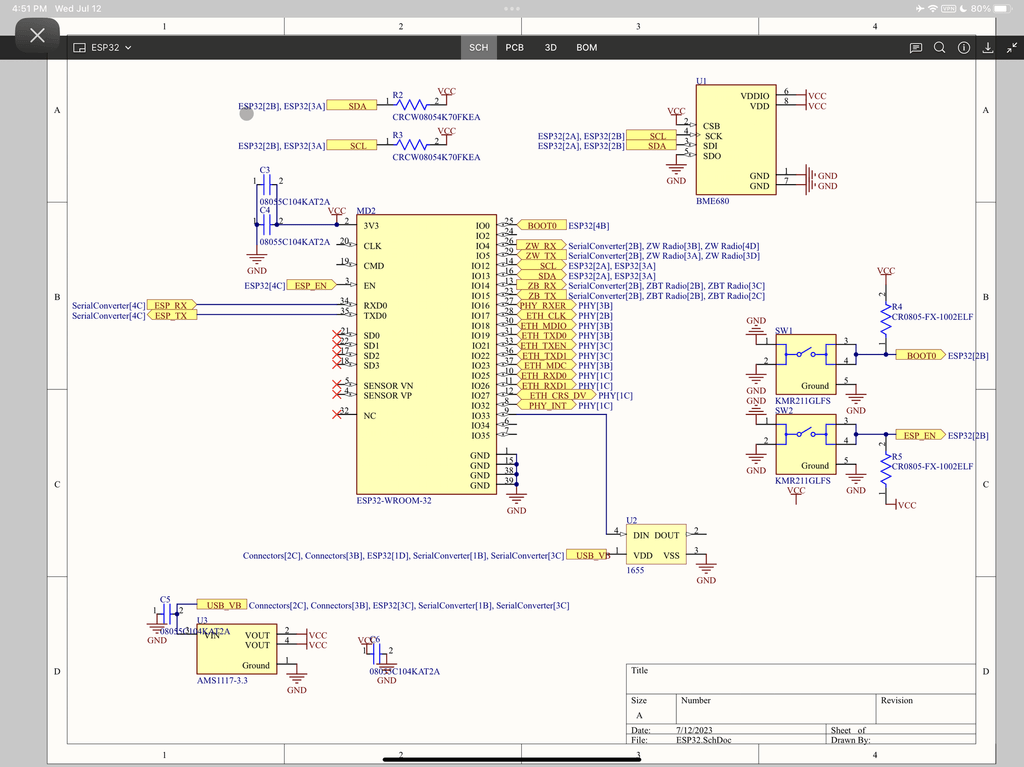Select the U2 1655 component

[656, 544]
